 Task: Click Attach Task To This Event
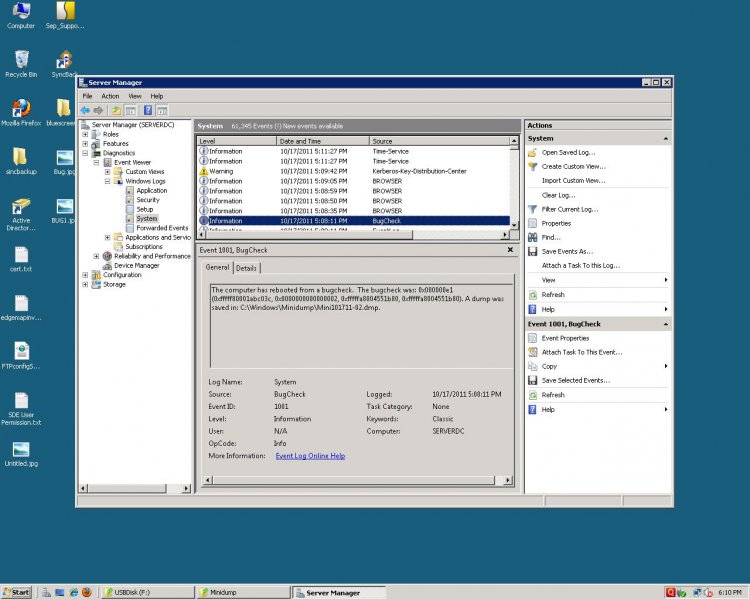582,352
